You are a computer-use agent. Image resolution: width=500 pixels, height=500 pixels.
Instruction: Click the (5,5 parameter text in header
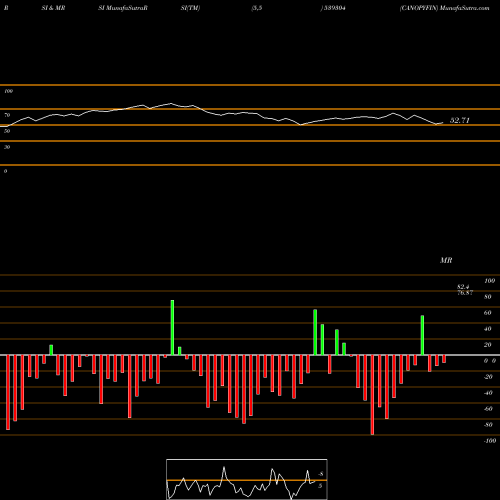click(x=257, y=8)
